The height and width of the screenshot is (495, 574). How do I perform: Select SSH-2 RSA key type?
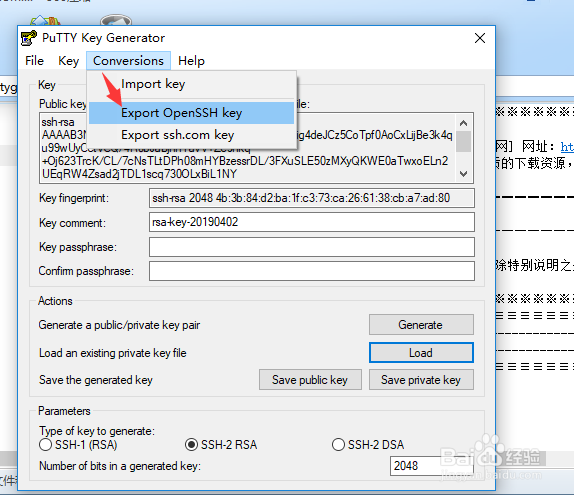221,445
